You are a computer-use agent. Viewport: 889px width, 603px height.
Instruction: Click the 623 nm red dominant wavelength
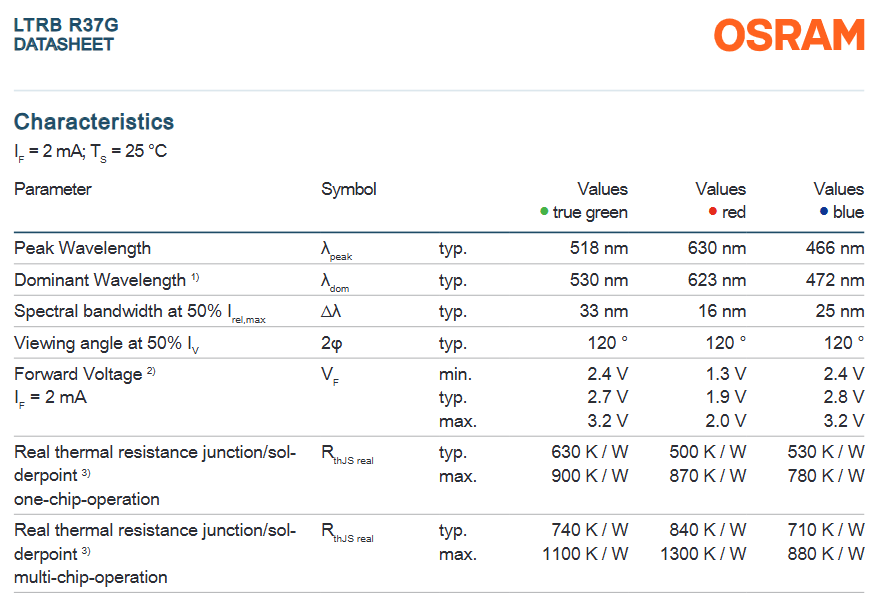coord(716,280)
